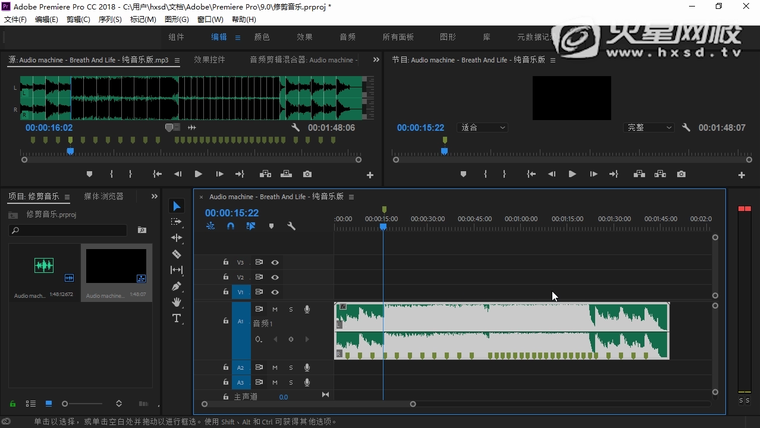
Task: Open playback resolution dropdown in Program monitor
Action: (650, 128)
